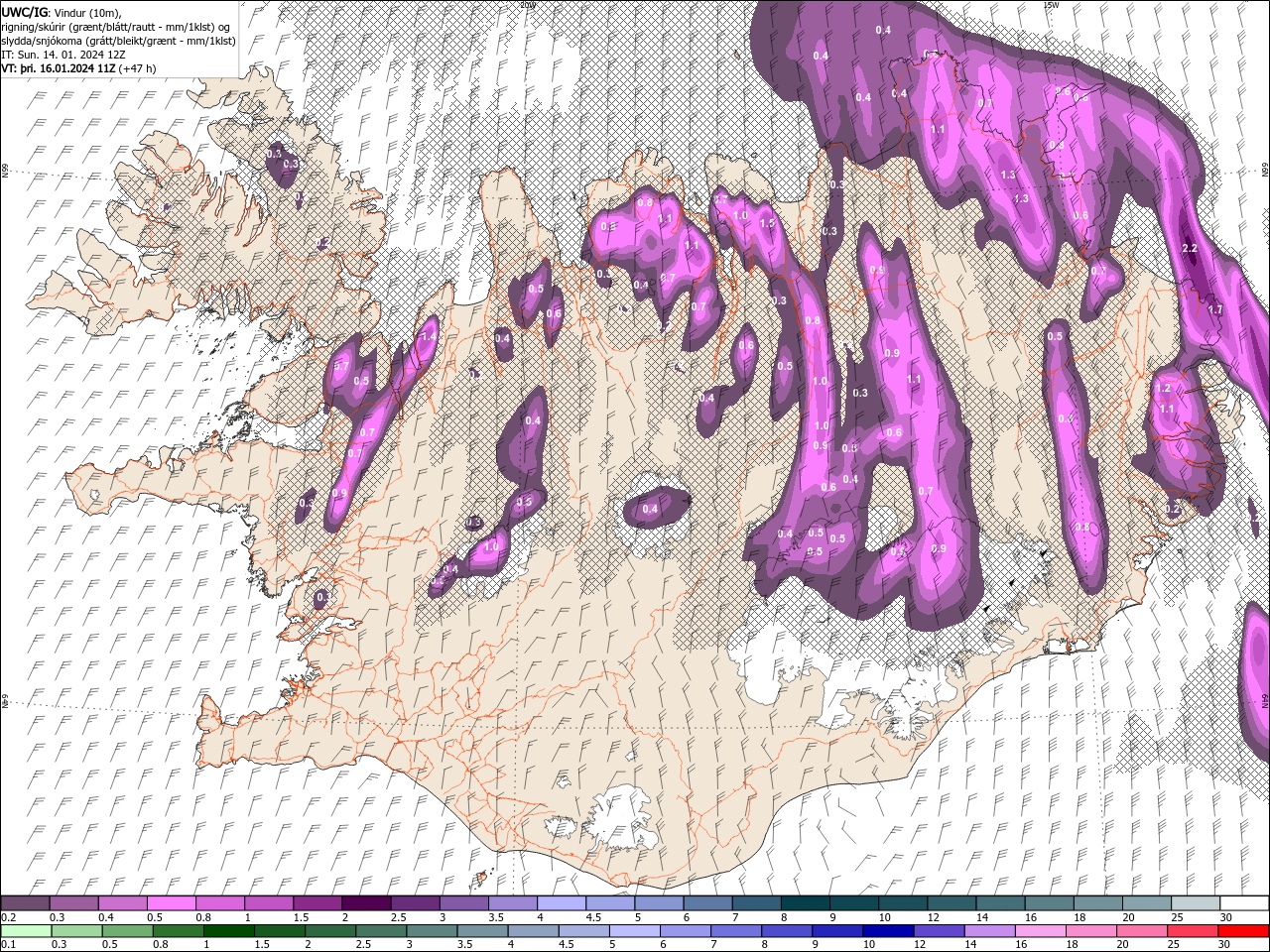Click the darkest purple 2 snow scale swatch
Viewport: 1270px width, 952px height.
[x=365, y=903]
